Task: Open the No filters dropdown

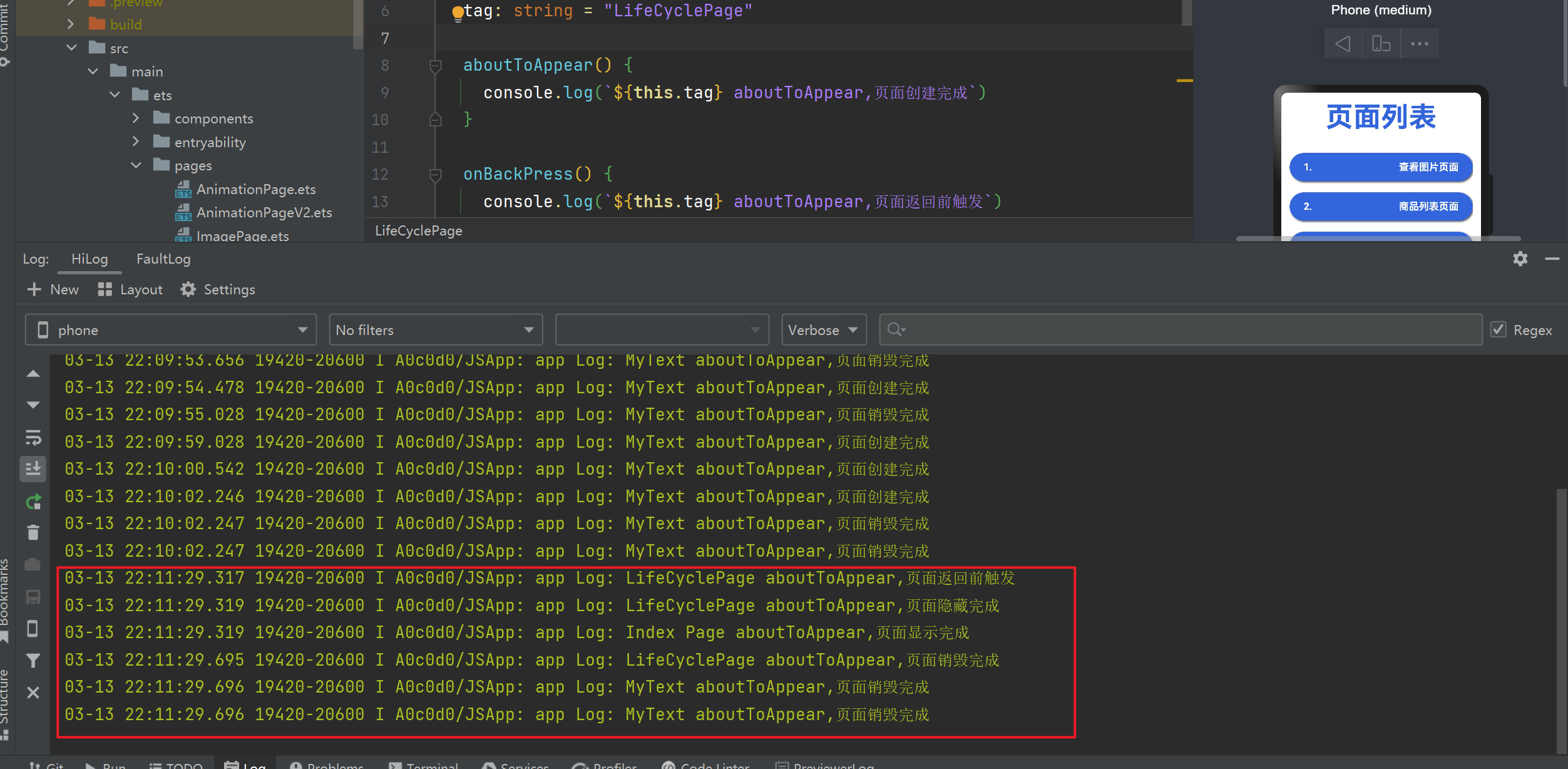Action: pos(435,330)
